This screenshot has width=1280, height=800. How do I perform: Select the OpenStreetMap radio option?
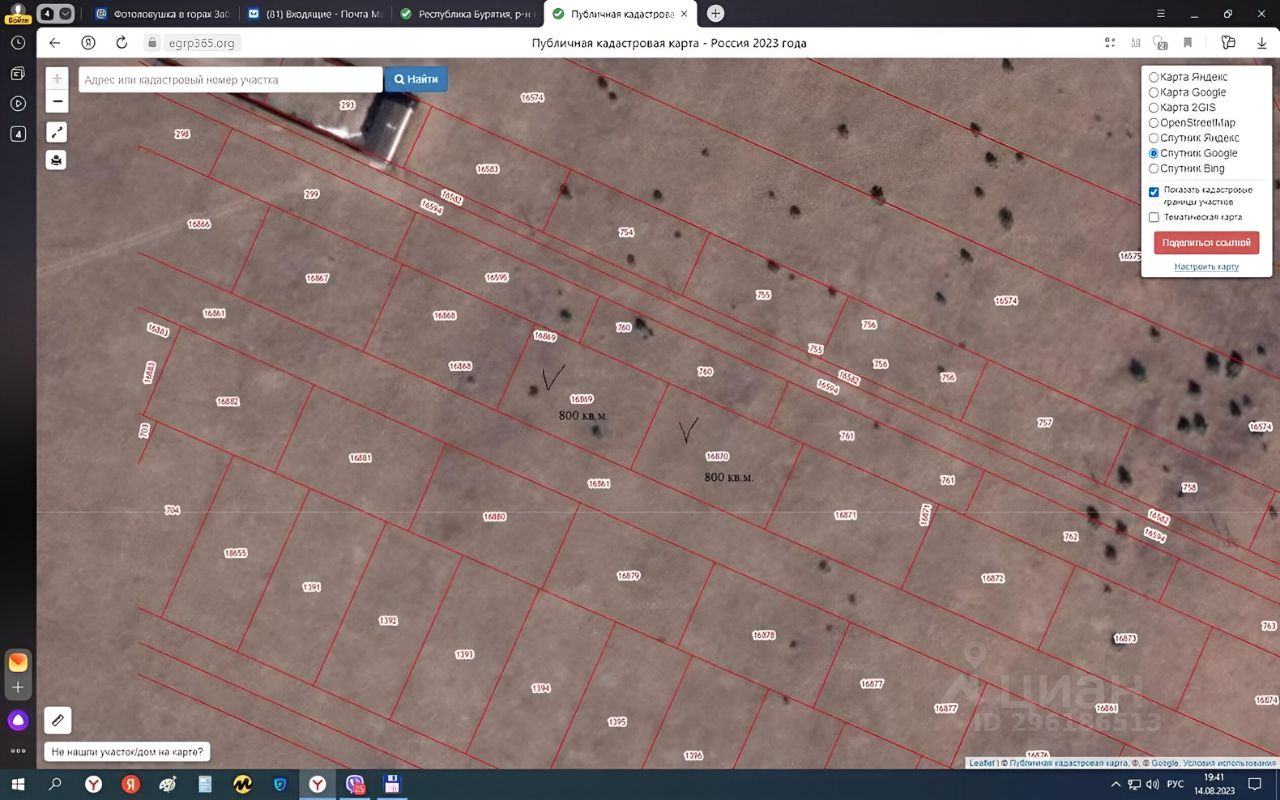tap(1154, 123)
